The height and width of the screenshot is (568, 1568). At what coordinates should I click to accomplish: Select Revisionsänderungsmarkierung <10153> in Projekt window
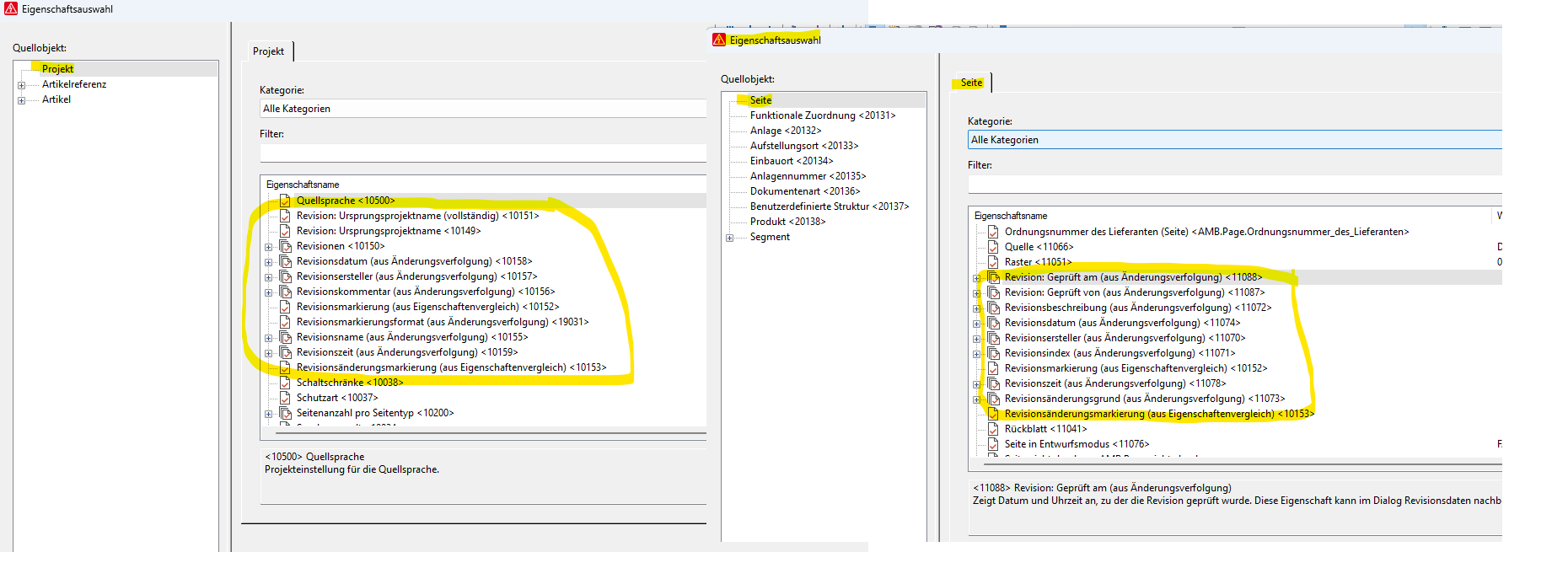(451, 367)
